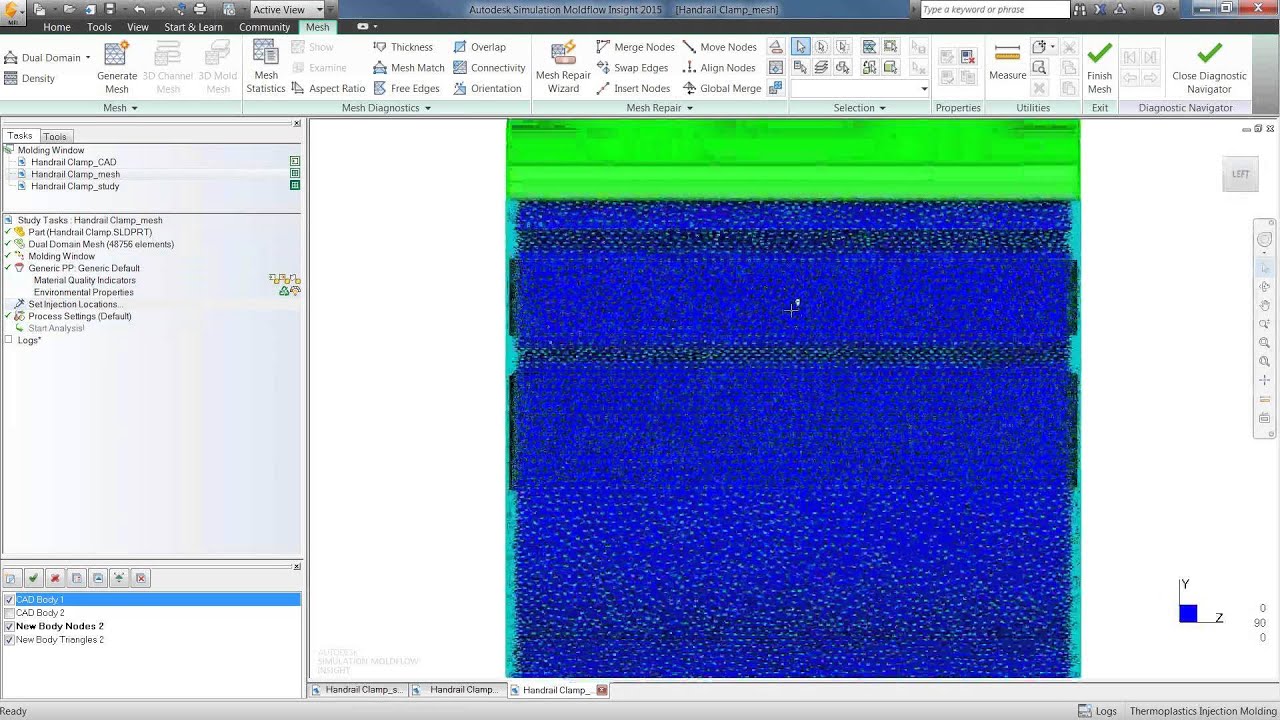Screen dimensions: 1280x720
Task: Switch to the Tools panel tab
Action: coord(55,136)
